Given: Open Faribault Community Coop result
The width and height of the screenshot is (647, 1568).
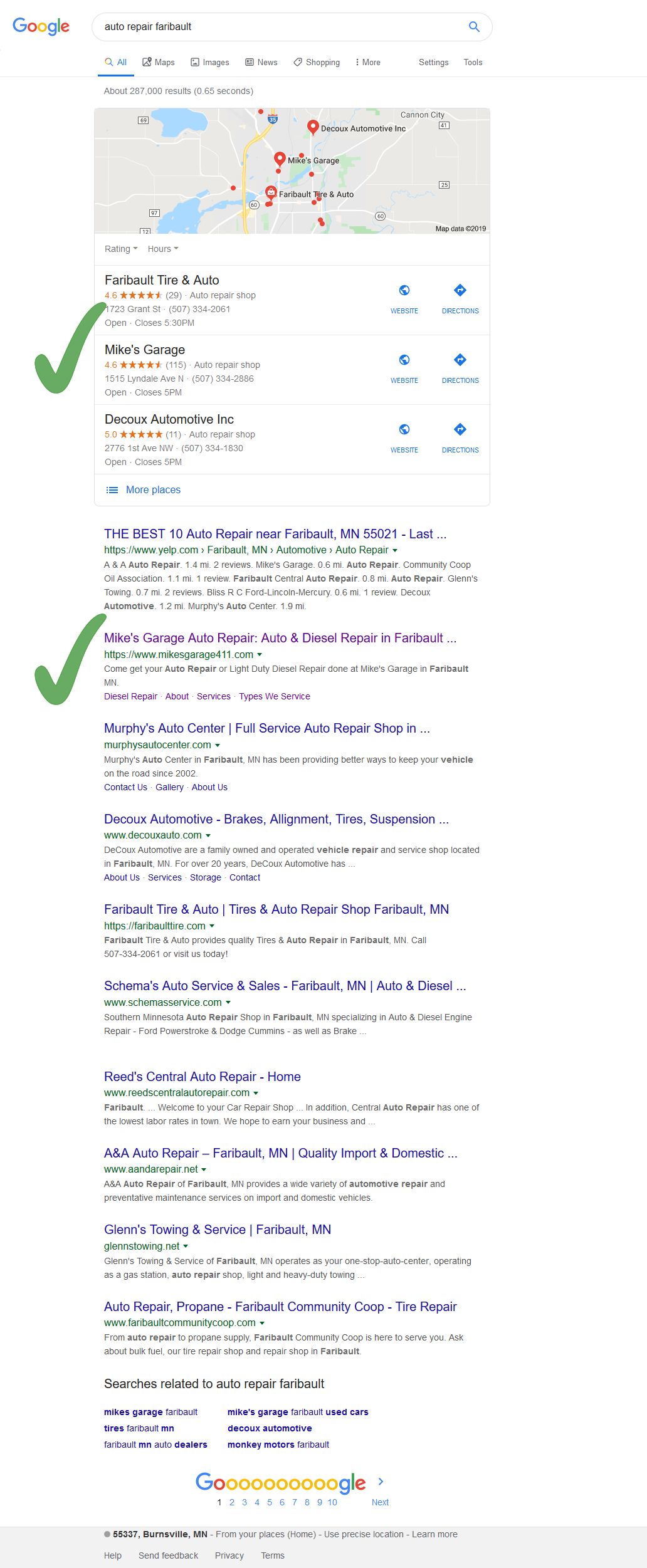Looking at the screenshot, I should [x=280, y=1307].
